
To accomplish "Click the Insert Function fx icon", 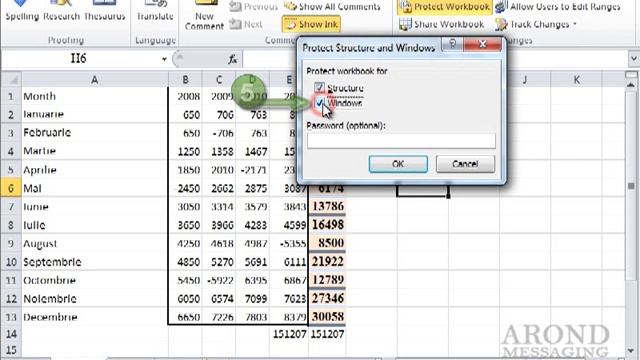I will tap(232, 60).
